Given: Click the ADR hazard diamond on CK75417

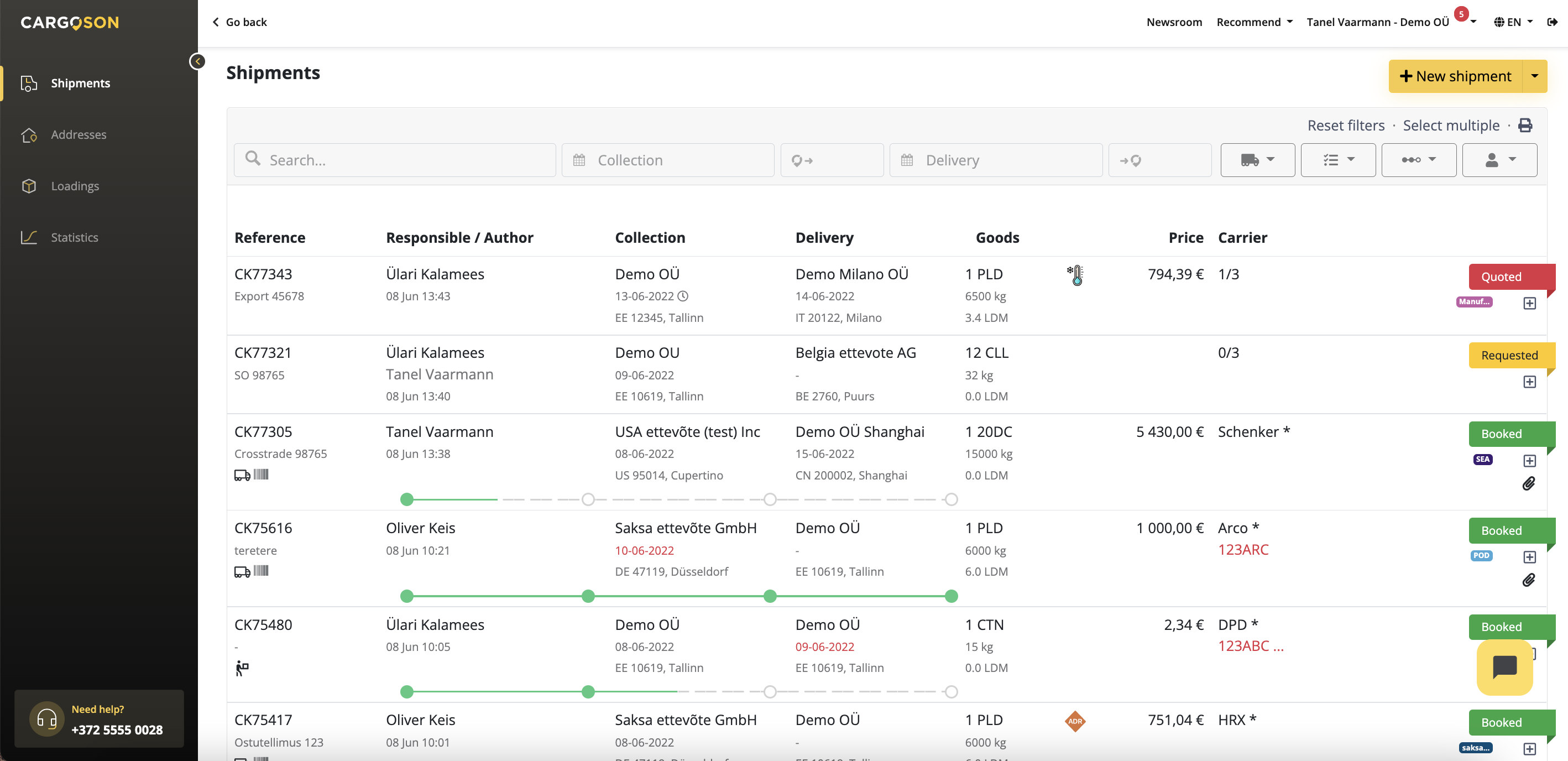Looking at the screenshot, I should tap(1075, 721).
